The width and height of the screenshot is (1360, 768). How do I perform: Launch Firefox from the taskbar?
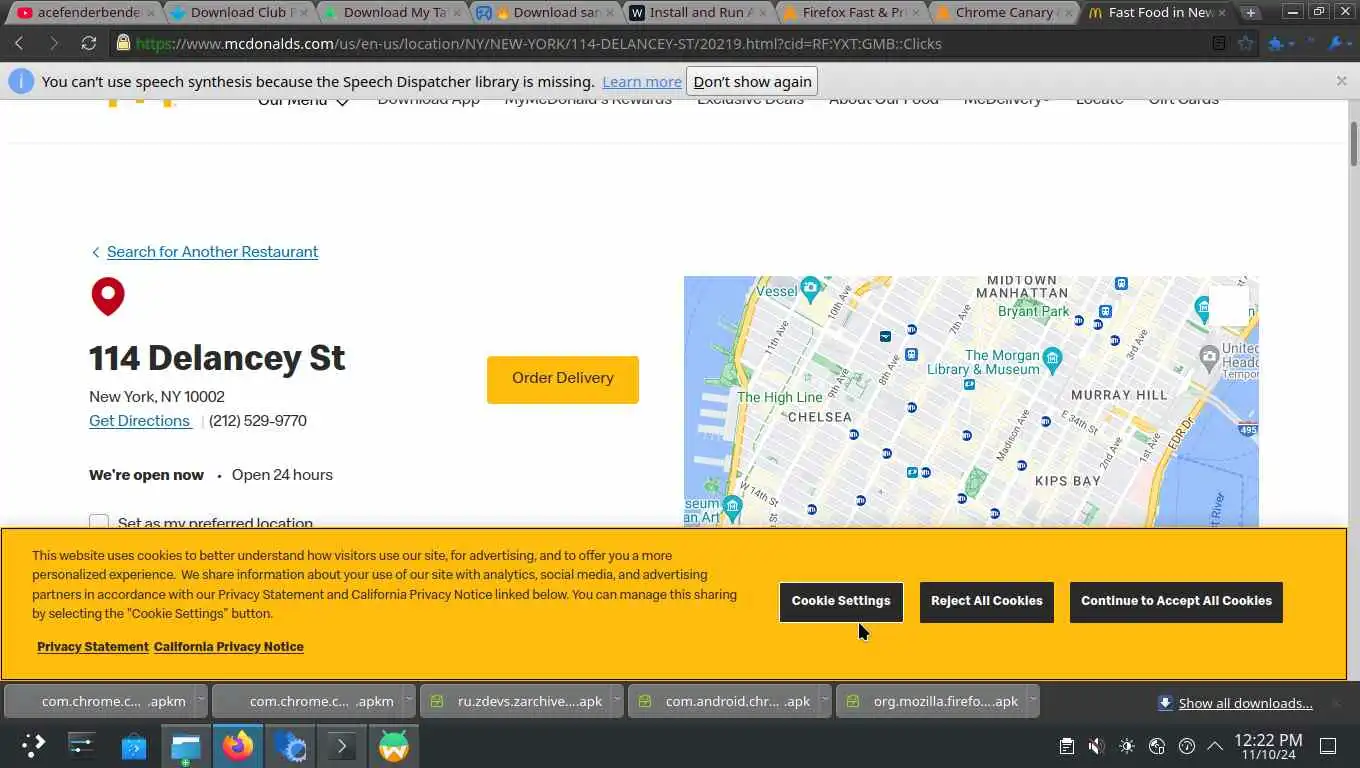[238, 746]
